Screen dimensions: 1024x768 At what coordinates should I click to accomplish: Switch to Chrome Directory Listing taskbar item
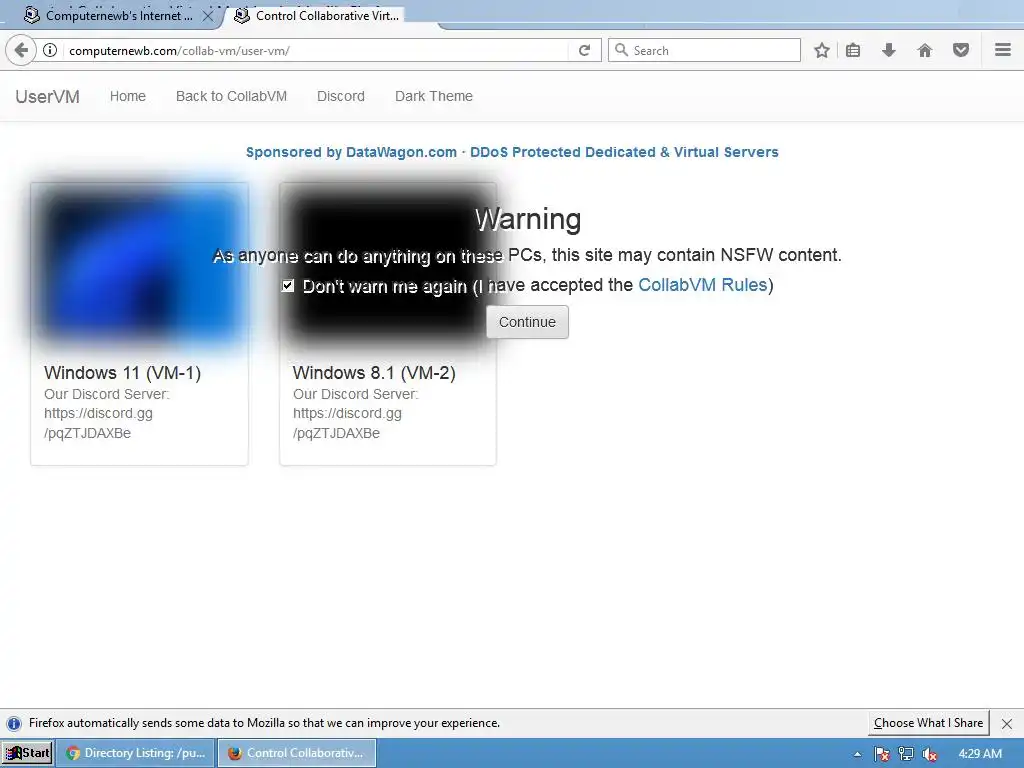click(135, 753)
